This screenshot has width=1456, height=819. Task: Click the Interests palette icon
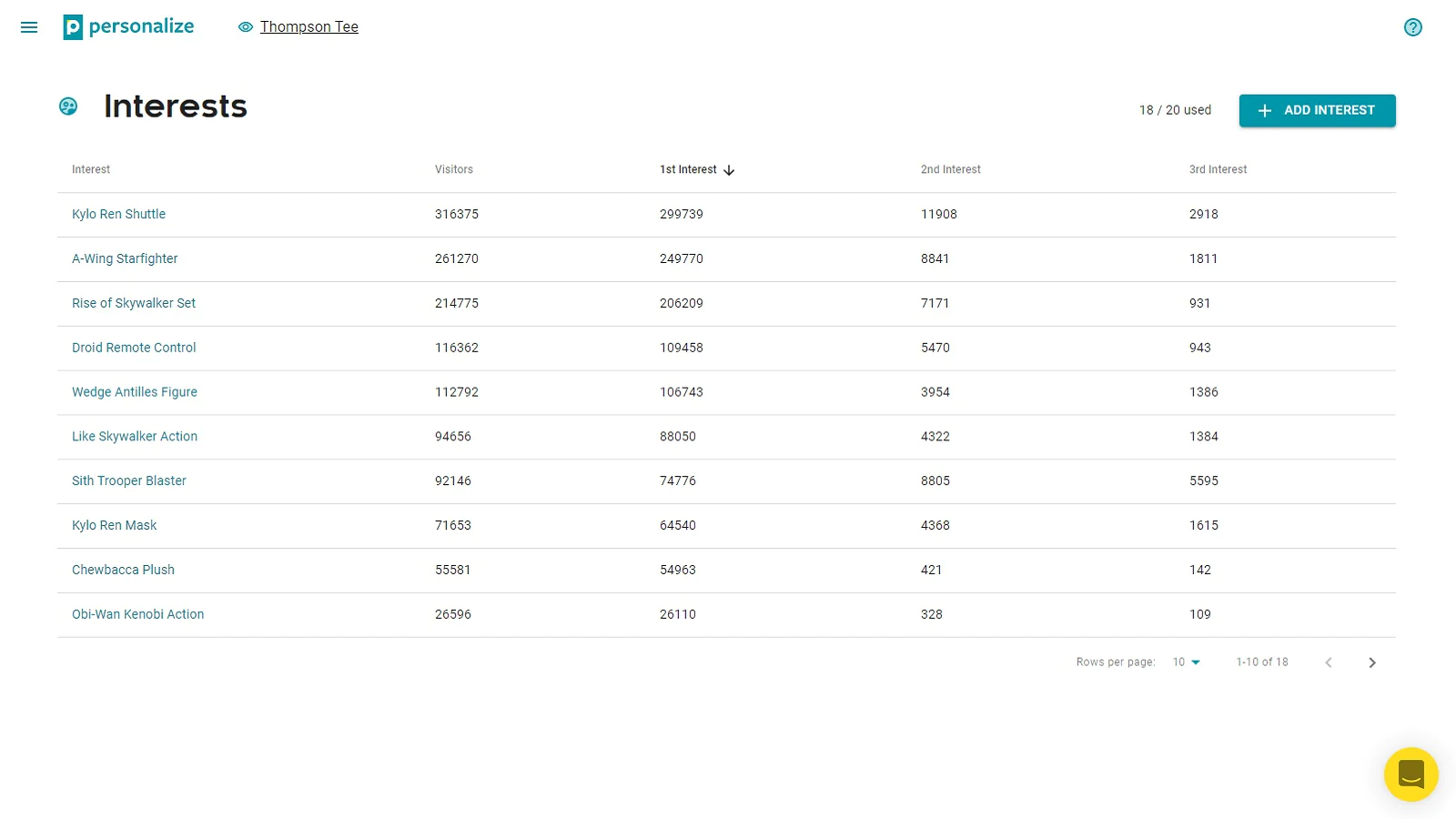point(68,106)
